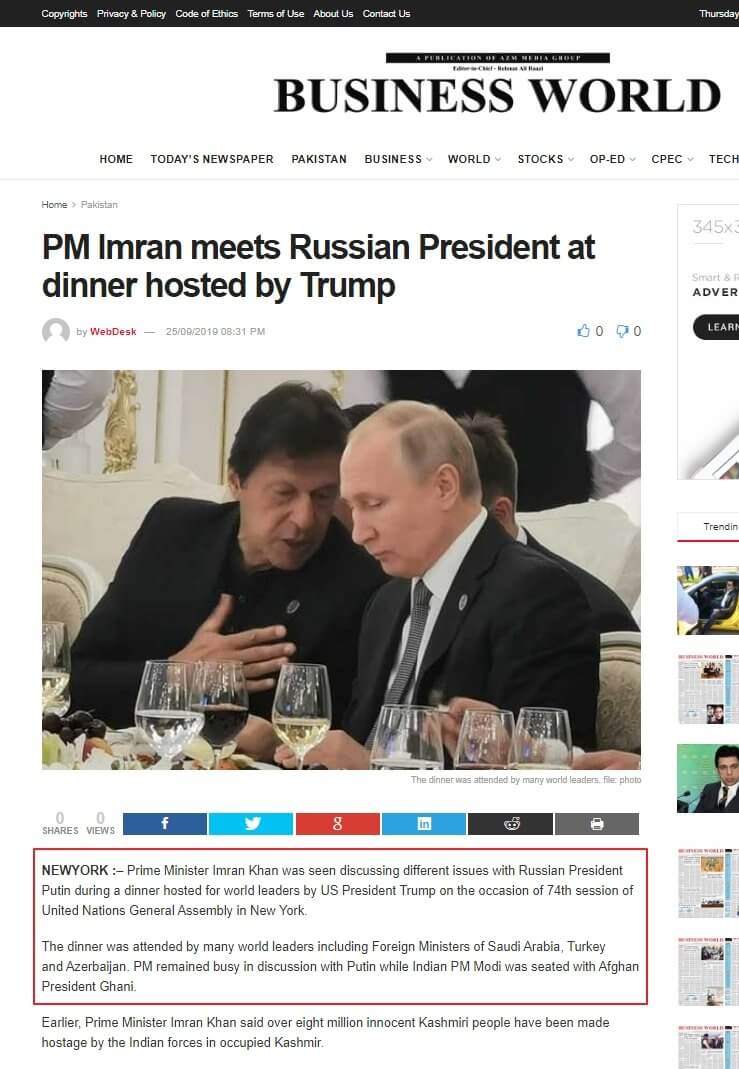
Task: Share via Google Plus button
Action: (337, 824)
